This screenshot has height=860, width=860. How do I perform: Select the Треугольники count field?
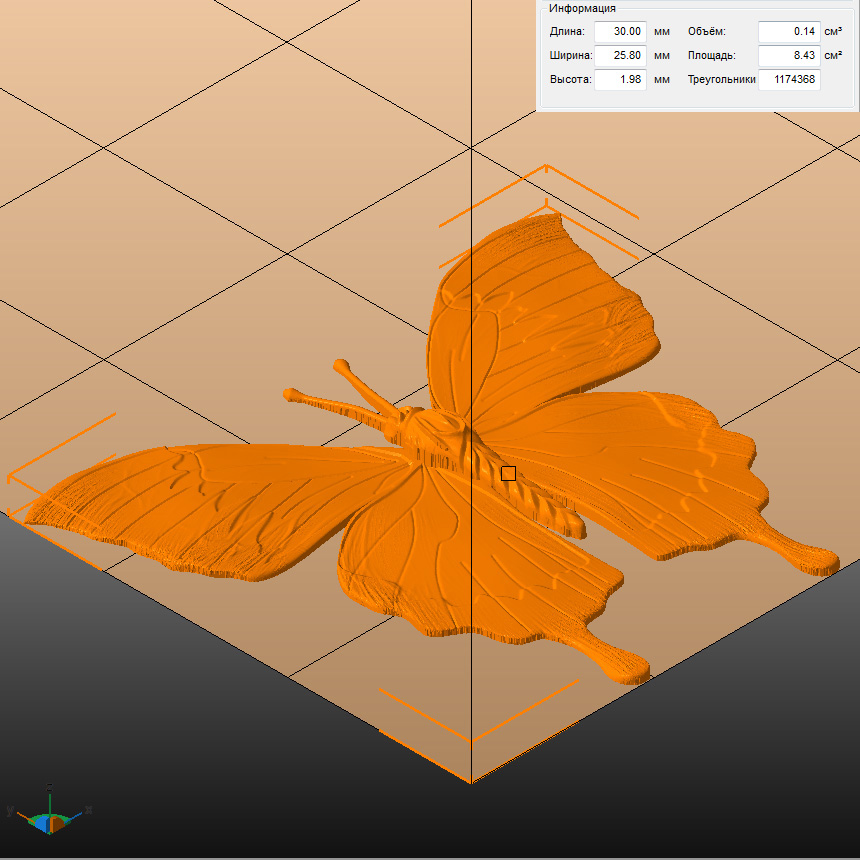(788, 80)
